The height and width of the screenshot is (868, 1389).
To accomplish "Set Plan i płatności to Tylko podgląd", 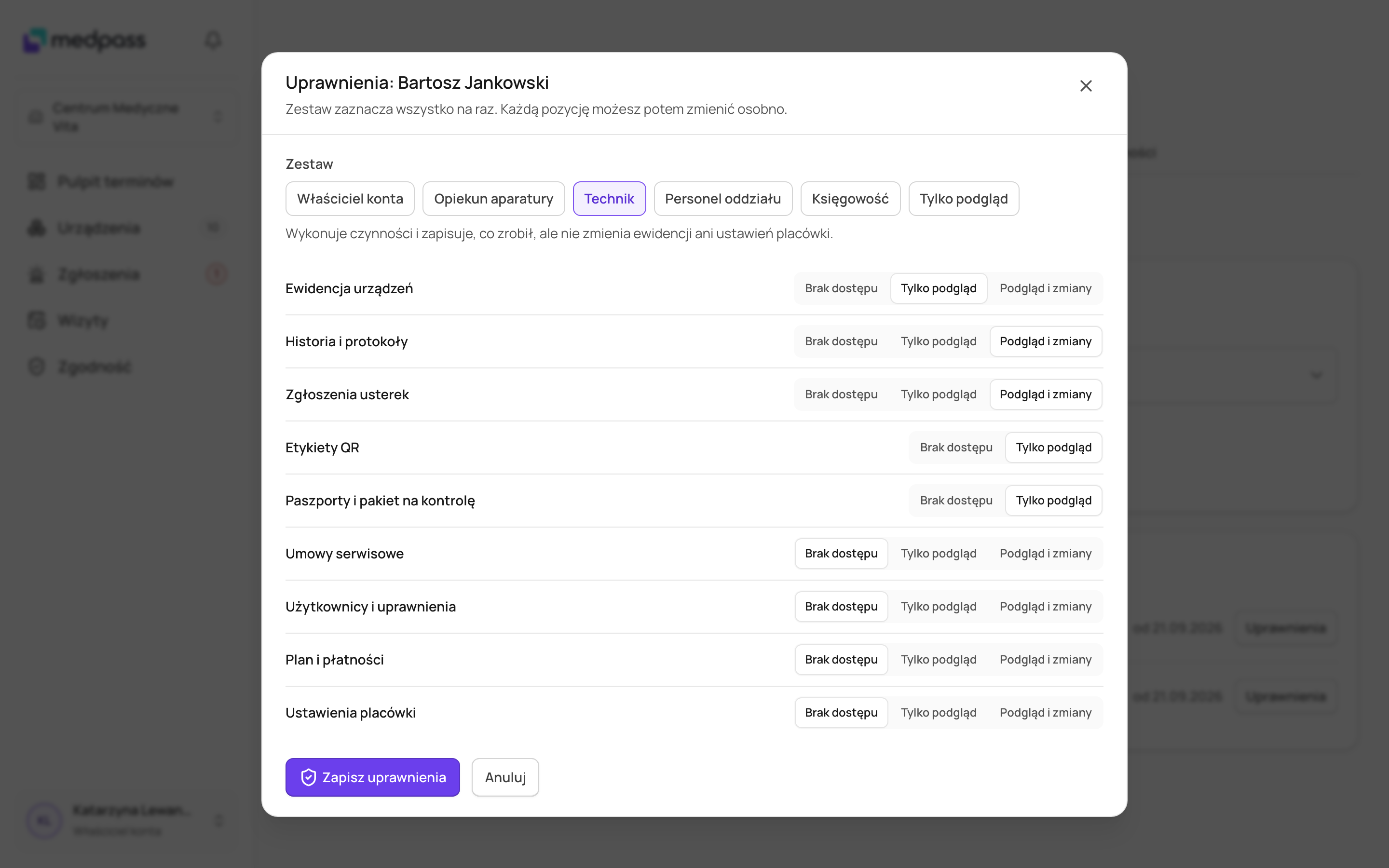I will click(x=939, y=660).
